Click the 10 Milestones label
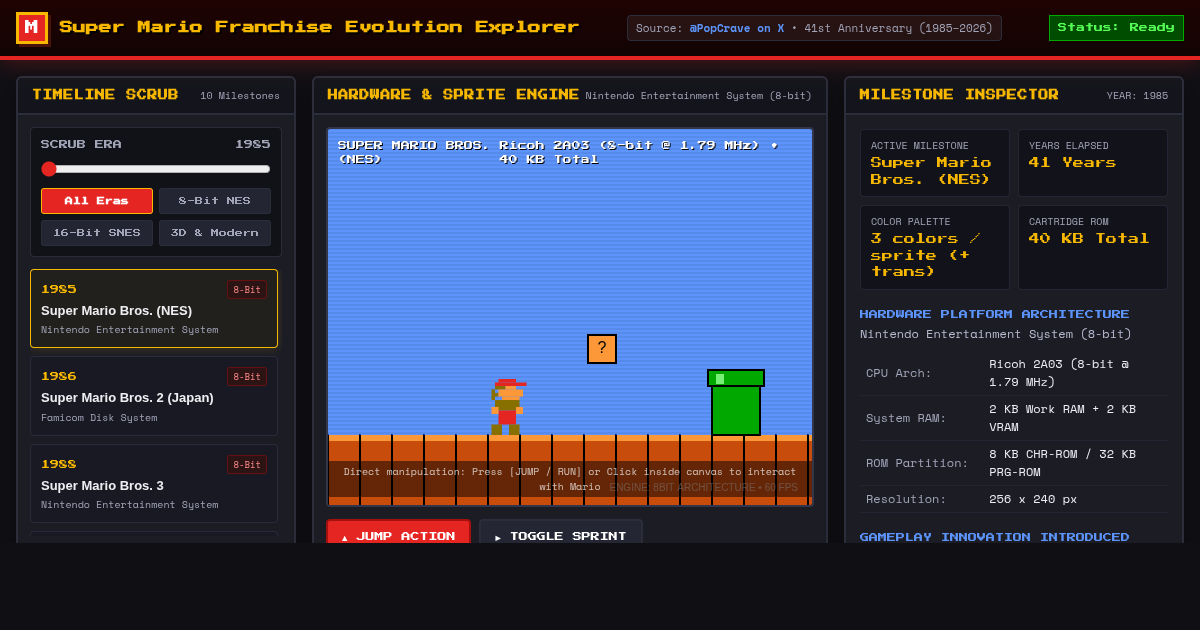1200x630 pixels. [x=240, y=96]
